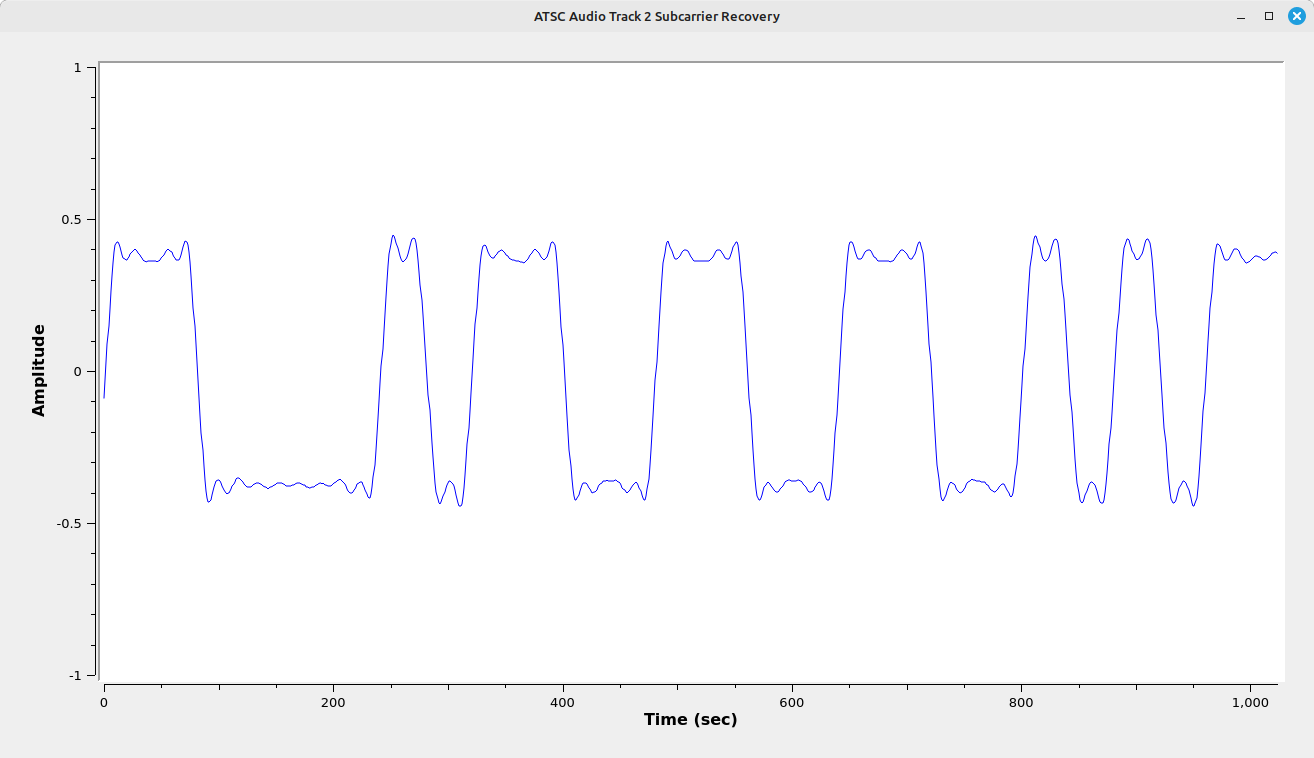
Task: Maximize the ATSC plot window
Action: coord(1269,16)
